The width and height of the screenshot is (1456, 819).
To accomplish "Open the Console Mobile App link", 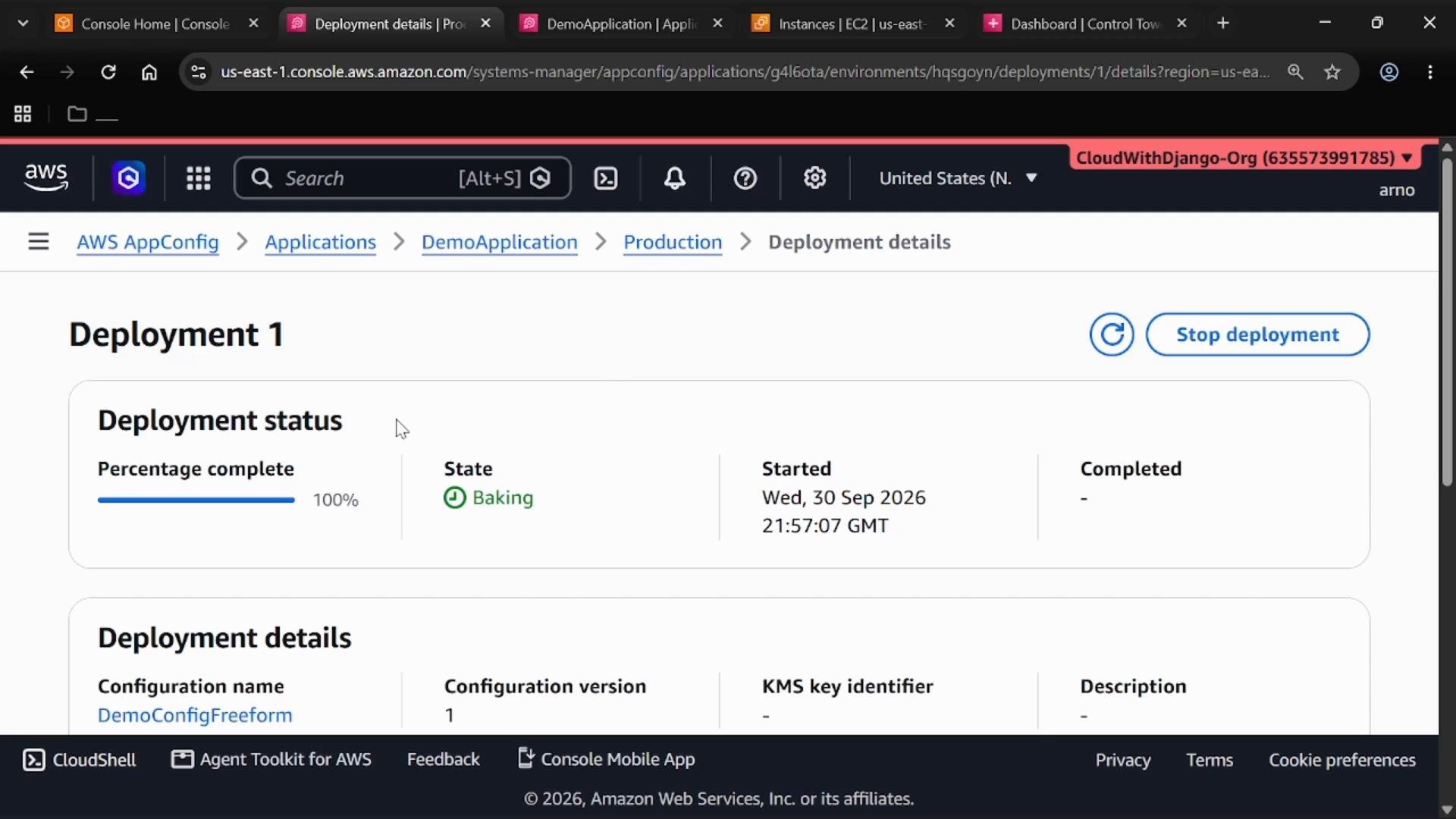I will tap(606, 760).
